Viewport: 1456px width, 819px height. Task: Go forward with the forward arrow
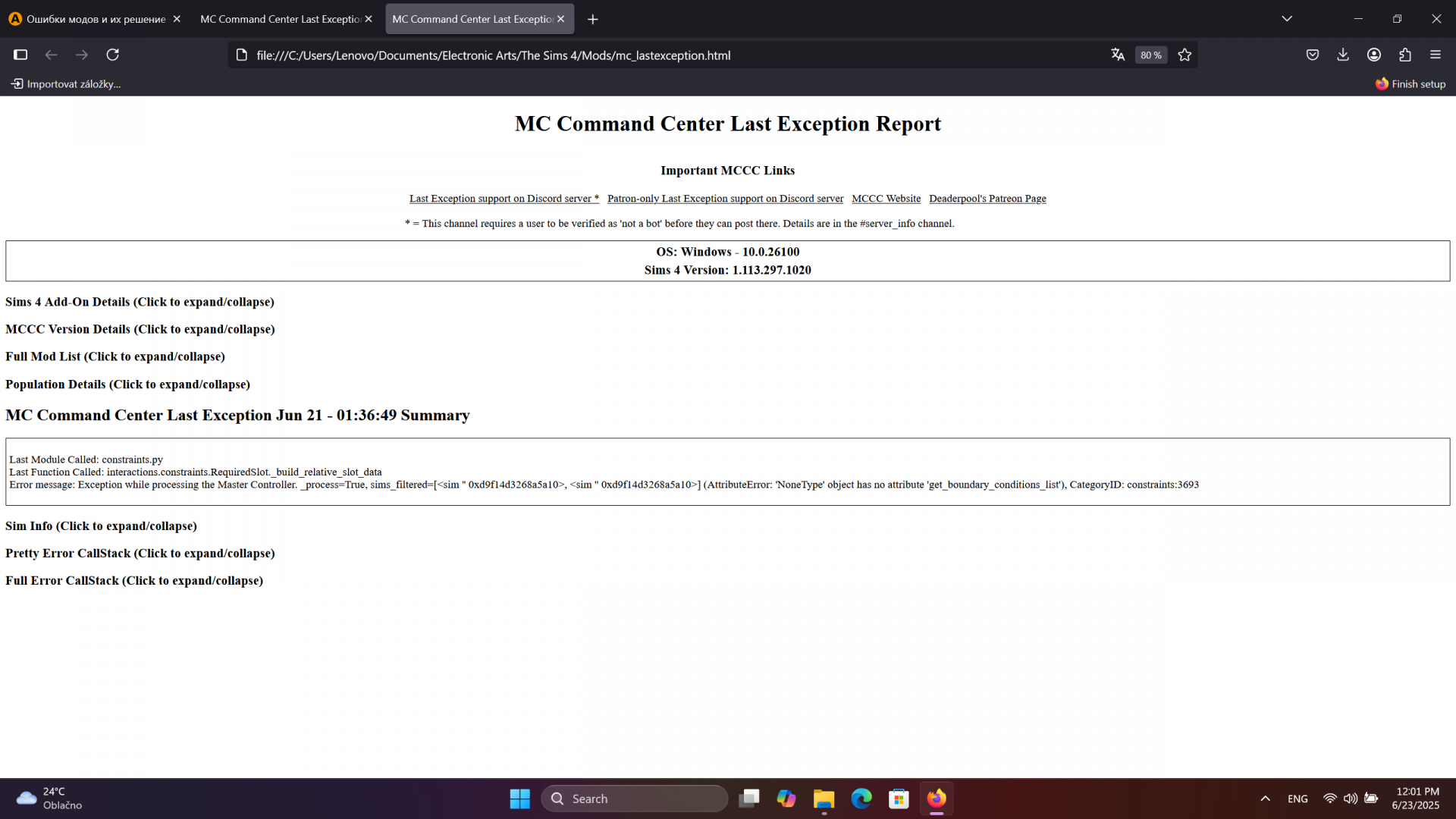[82, 55]
